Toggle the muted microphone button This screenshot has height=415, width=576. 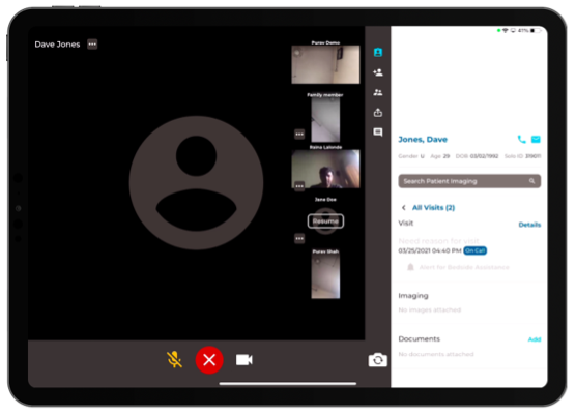pos(174,360)
